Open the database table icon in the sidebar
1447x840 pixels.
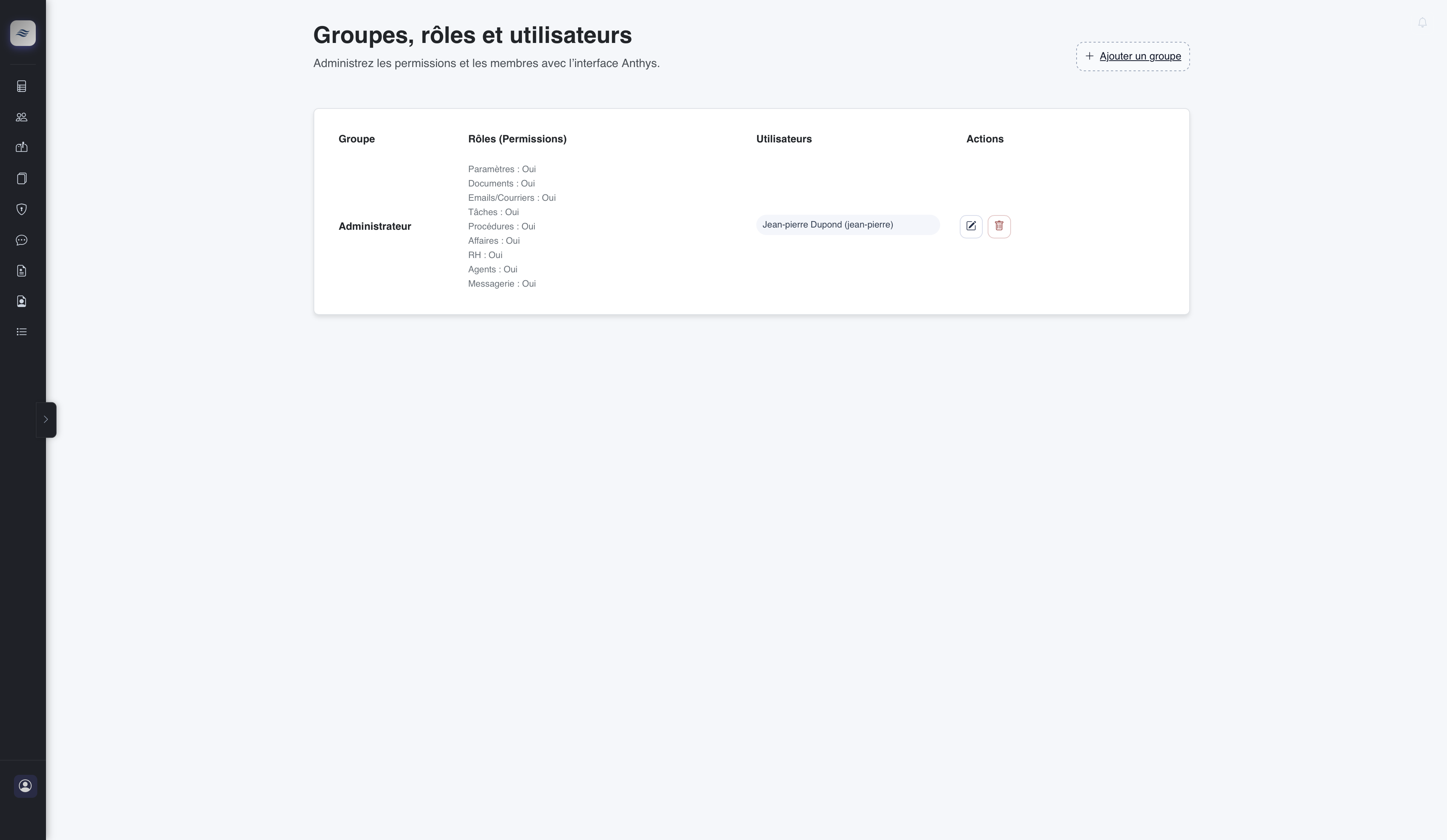coord(22,86)
